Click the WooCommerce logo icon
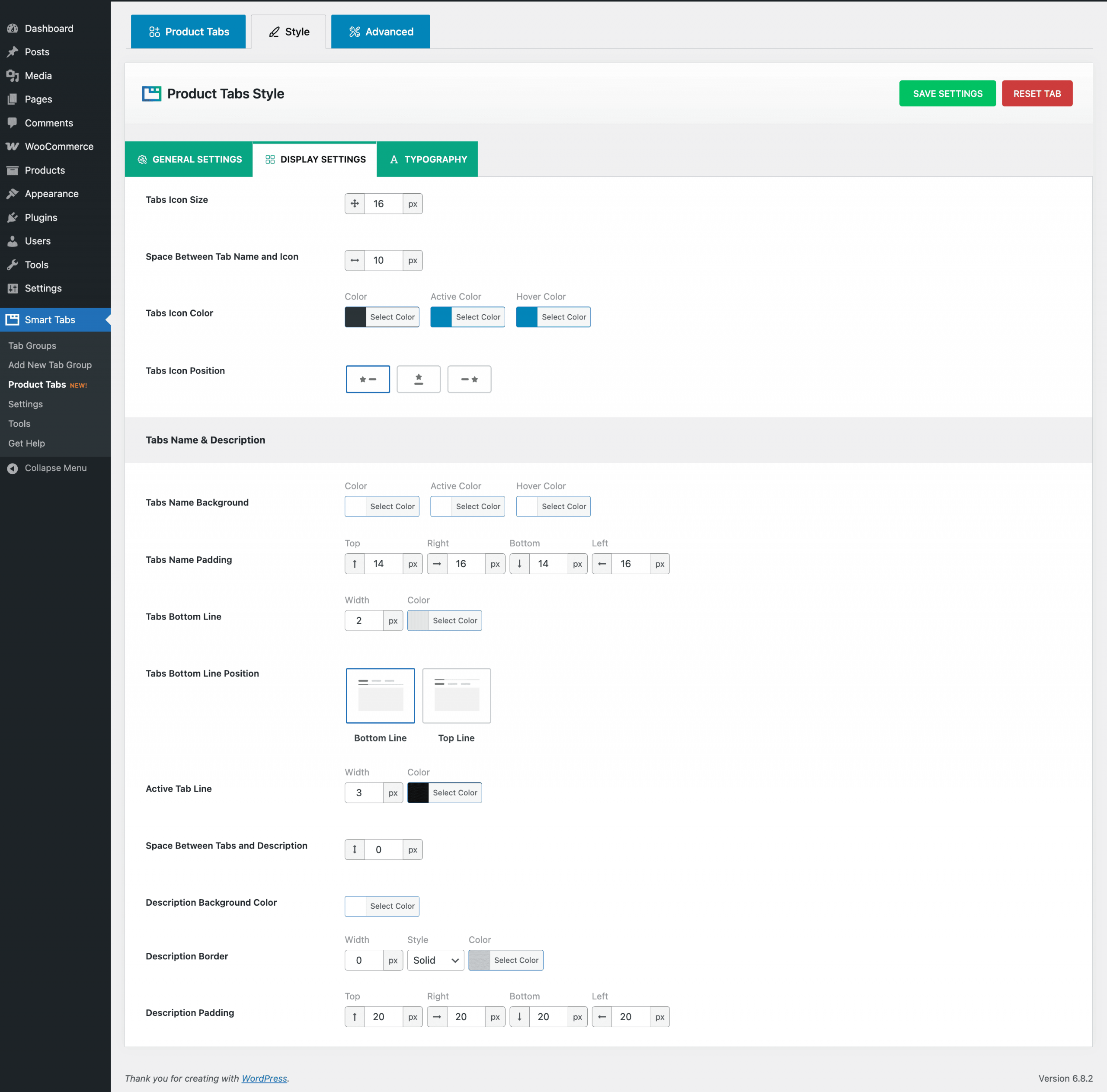 (13, 147)
